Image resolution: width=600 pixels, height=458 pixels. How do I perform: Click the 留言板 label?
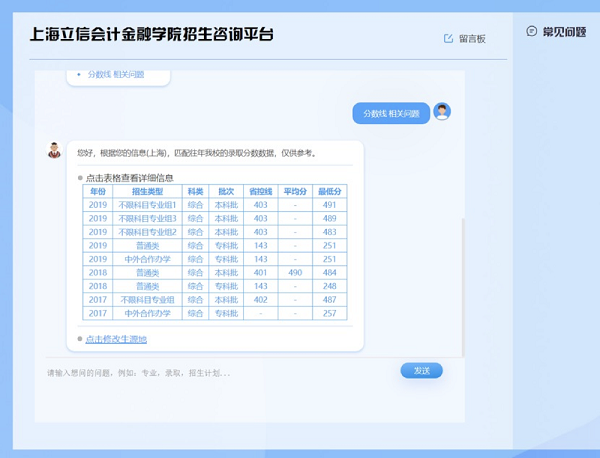click(x=472, y=39)
